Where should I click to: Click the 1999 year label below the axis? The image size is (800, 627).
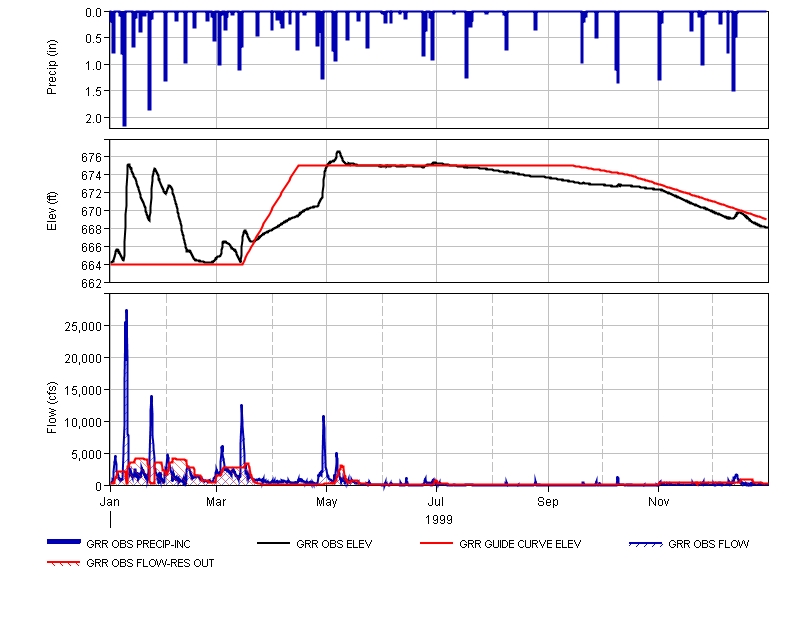439,520
